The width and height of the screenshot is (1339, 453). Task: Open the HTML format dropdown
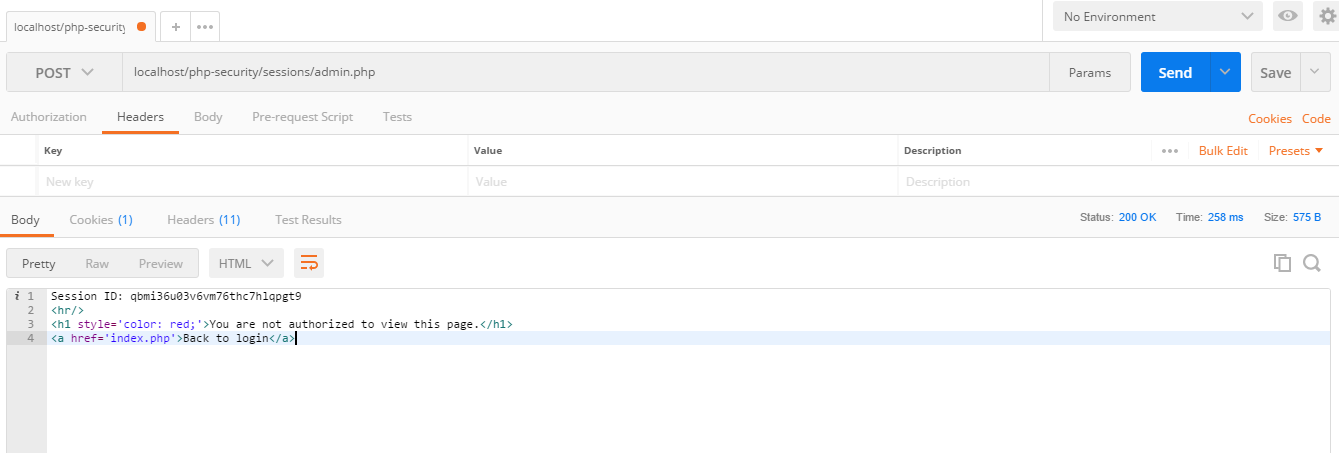pyautogui.click(x=246, y=264)
